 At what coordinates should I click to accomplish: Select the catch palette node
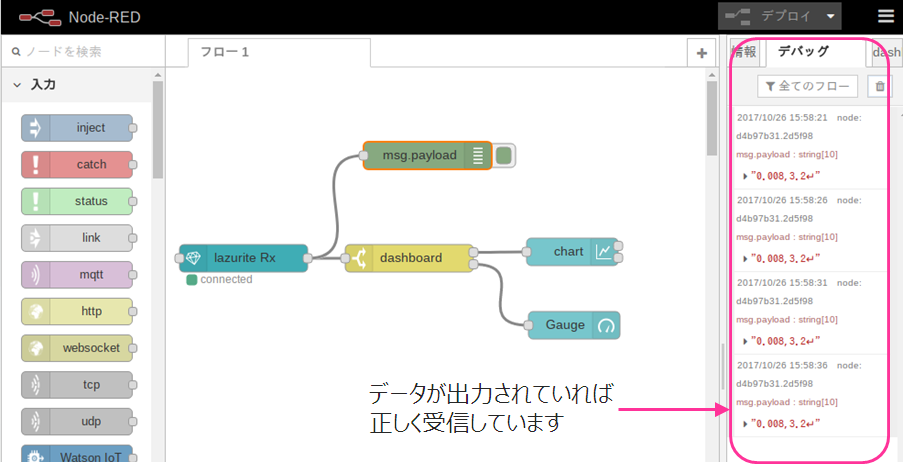coord(77,165)
